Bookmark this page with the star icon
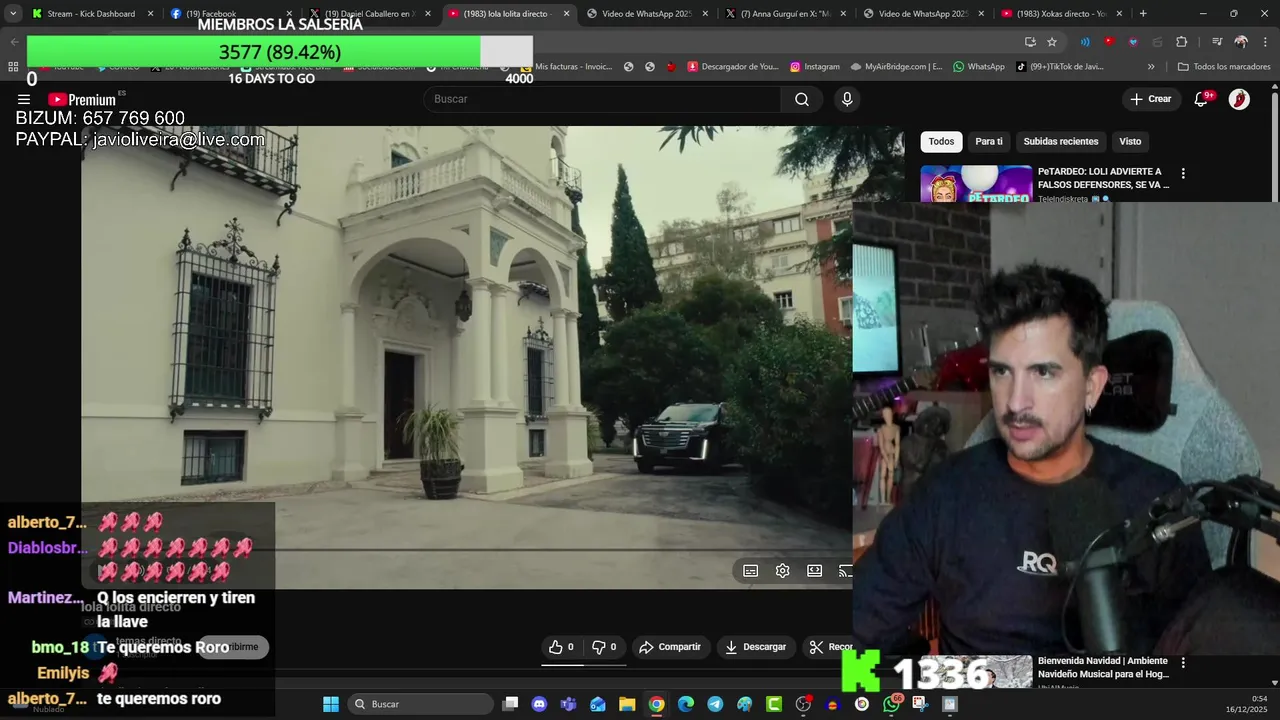This screenshot has width=1280, height=720. (1052, 42)
